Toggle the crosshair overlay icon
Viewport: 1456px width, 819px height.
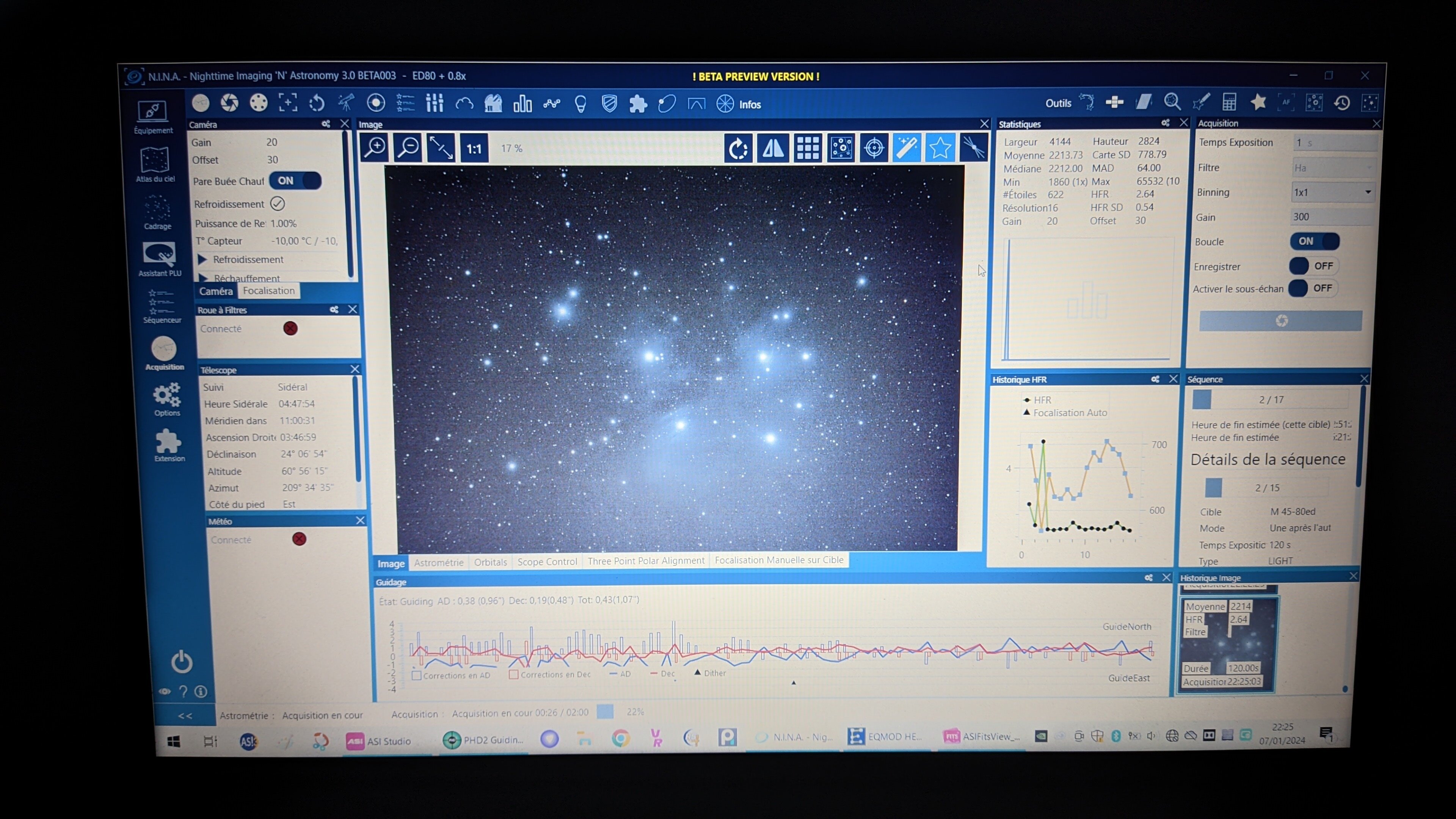click(874, 148)
